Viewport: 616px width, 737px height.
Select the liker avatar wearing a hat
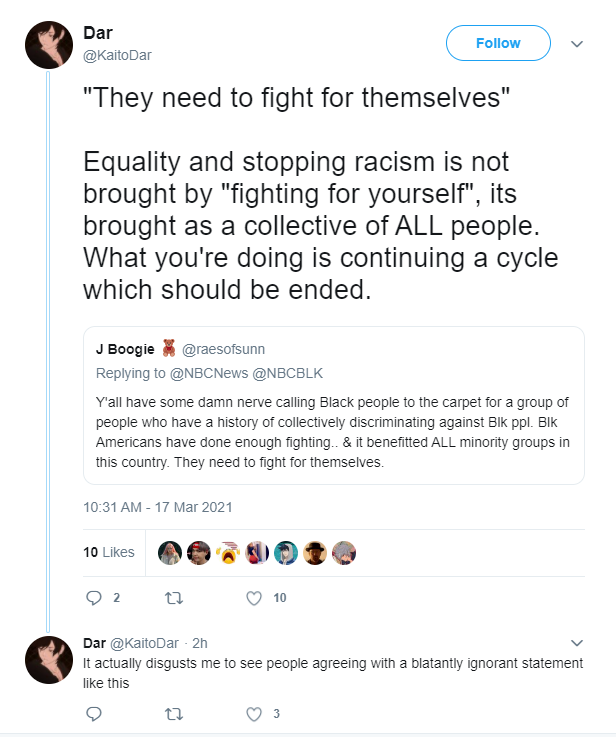(315, 553)
